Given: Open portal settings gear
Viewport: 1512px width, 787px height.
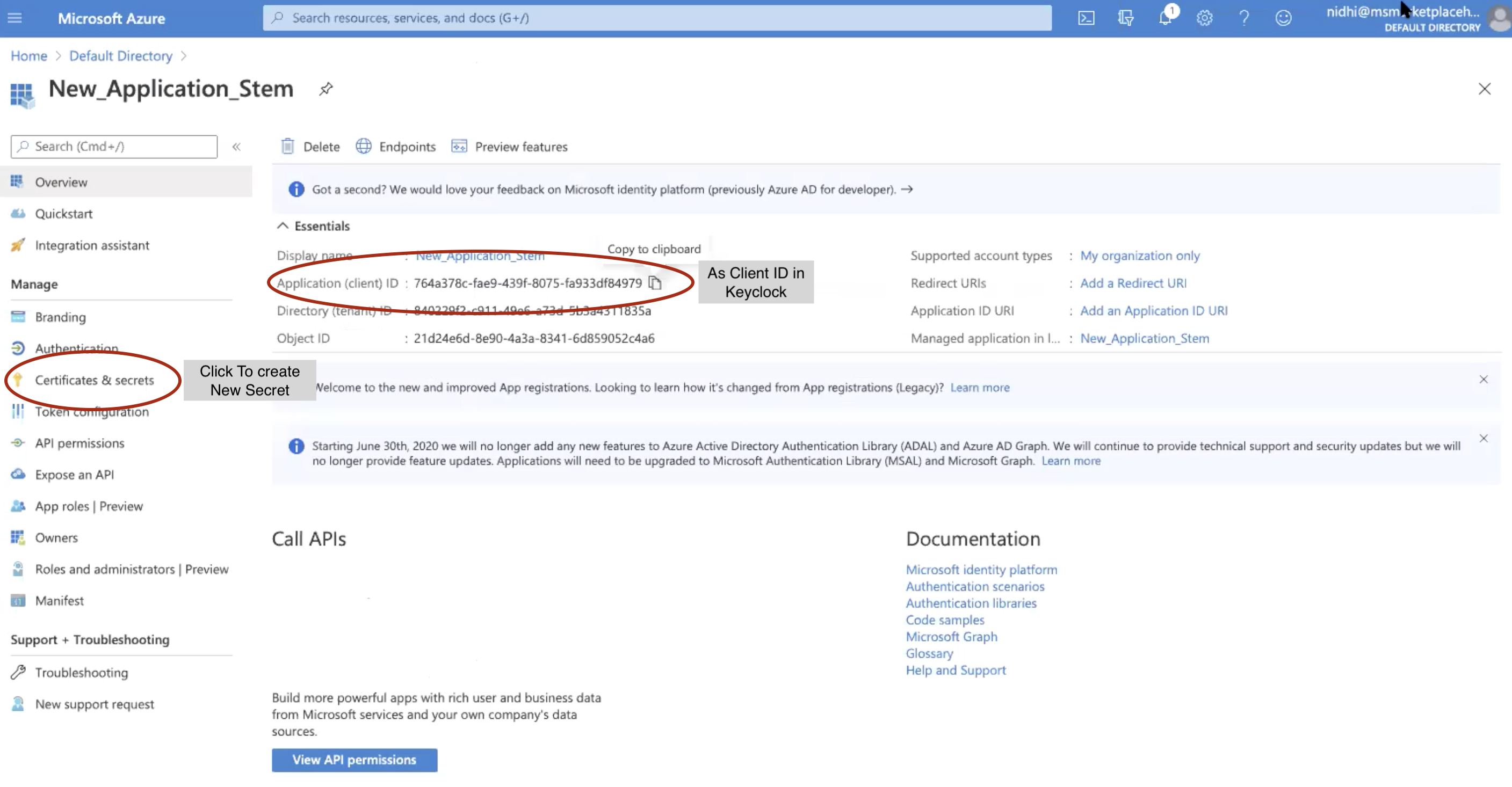Looking at the screenshot, I should coord(1204,18).
